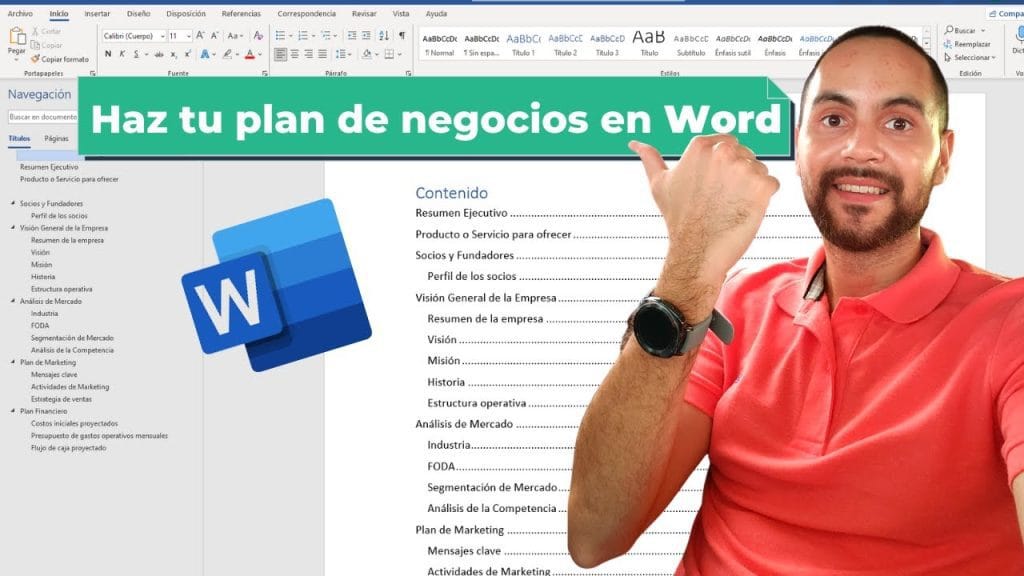Viewport: 1024px width, 576px height.
Task: Apply paragraph shading fill color
Action: coord(366,54)
